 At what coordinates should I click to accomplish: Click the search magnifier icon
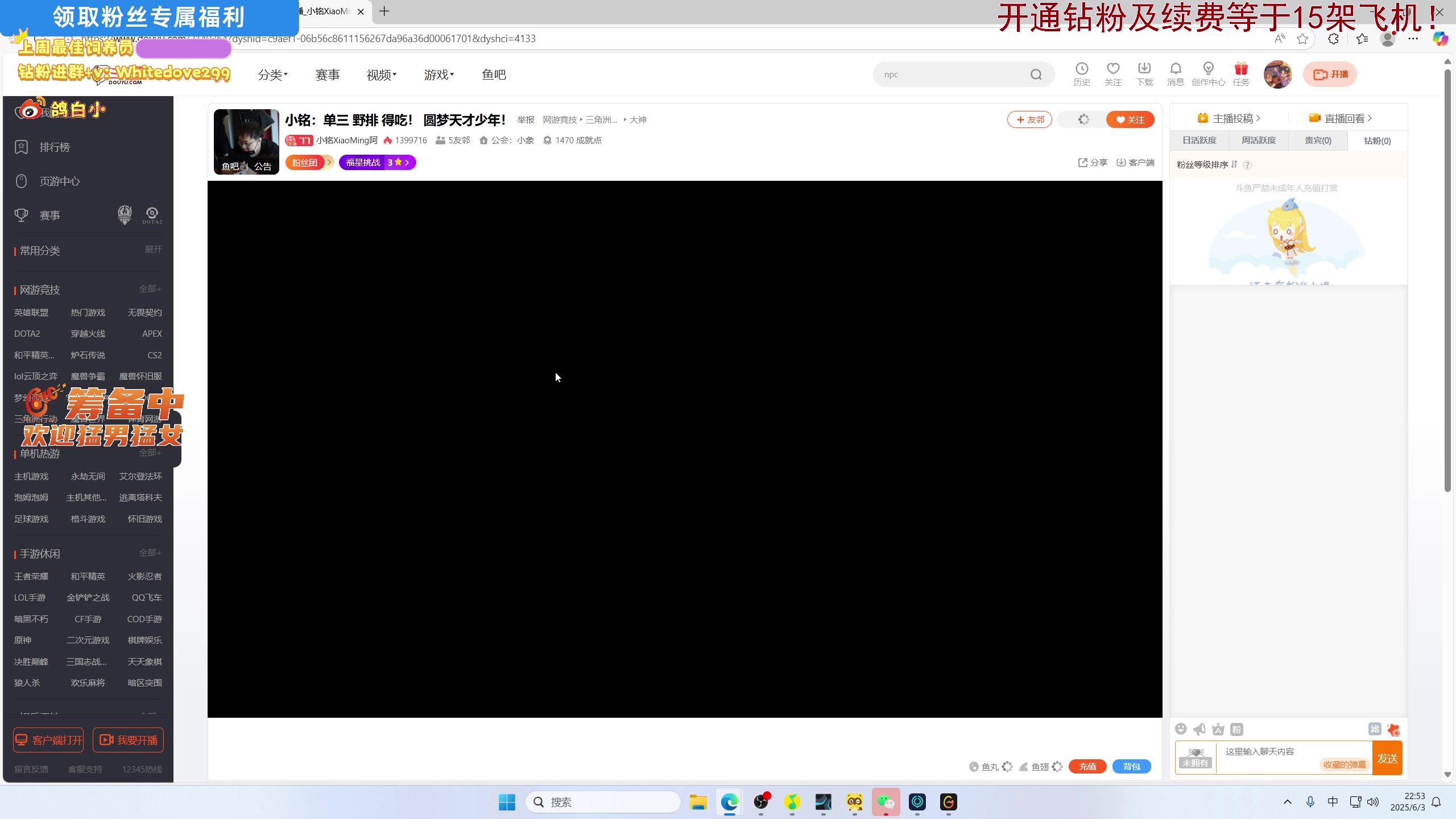coord(1036,75)
